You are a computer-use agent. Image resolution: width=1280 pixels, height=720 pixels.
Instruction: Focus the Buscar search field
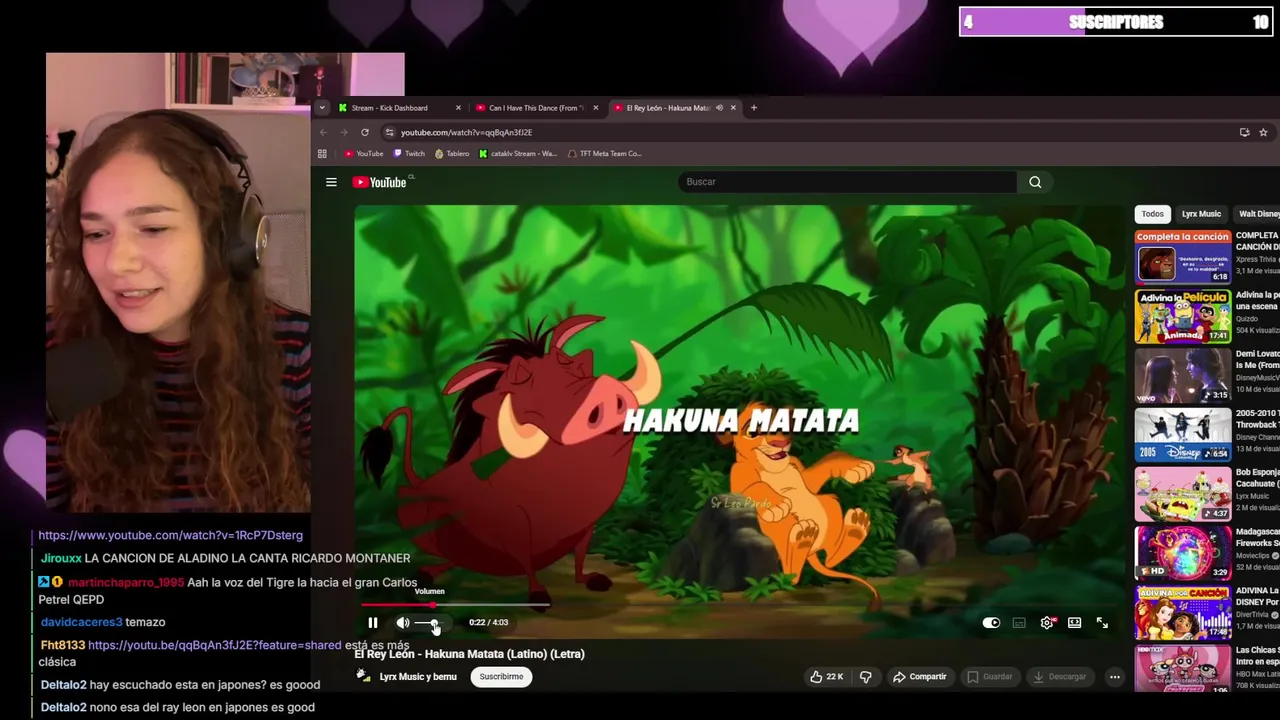point(847,182)
